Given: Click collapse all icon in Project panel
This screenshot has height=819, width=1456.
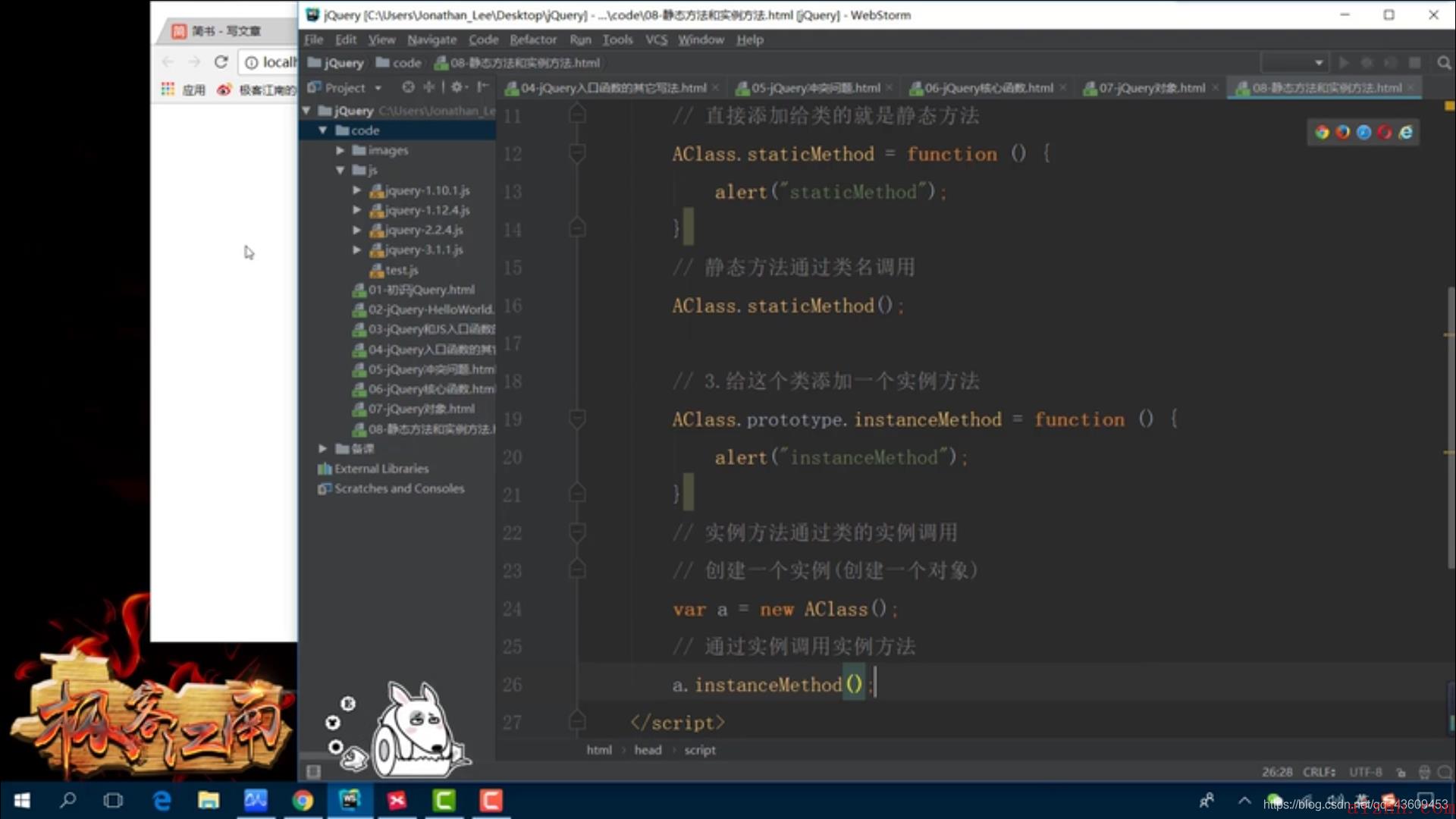Looking at the screenshot, I should pos(428,87).
